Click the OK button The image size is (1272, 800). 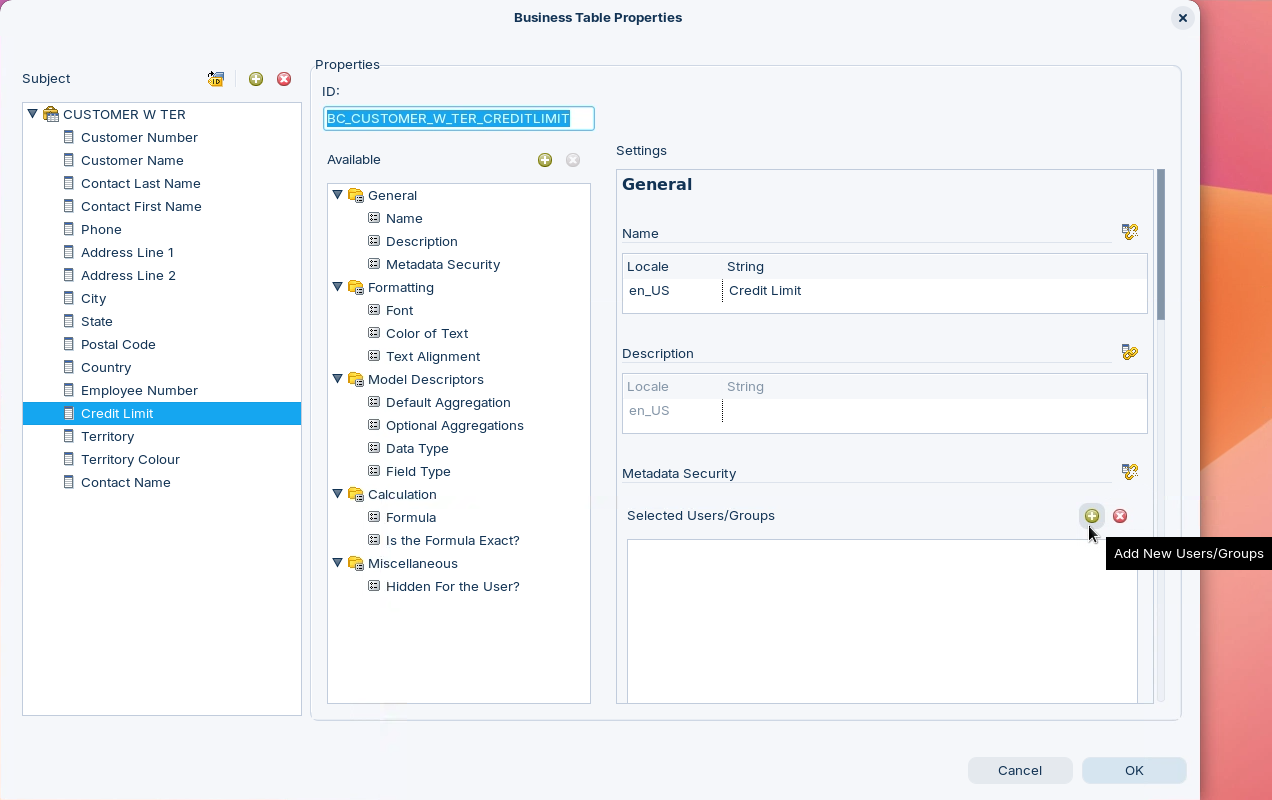pyautogui.click(x=1134, y=770)
